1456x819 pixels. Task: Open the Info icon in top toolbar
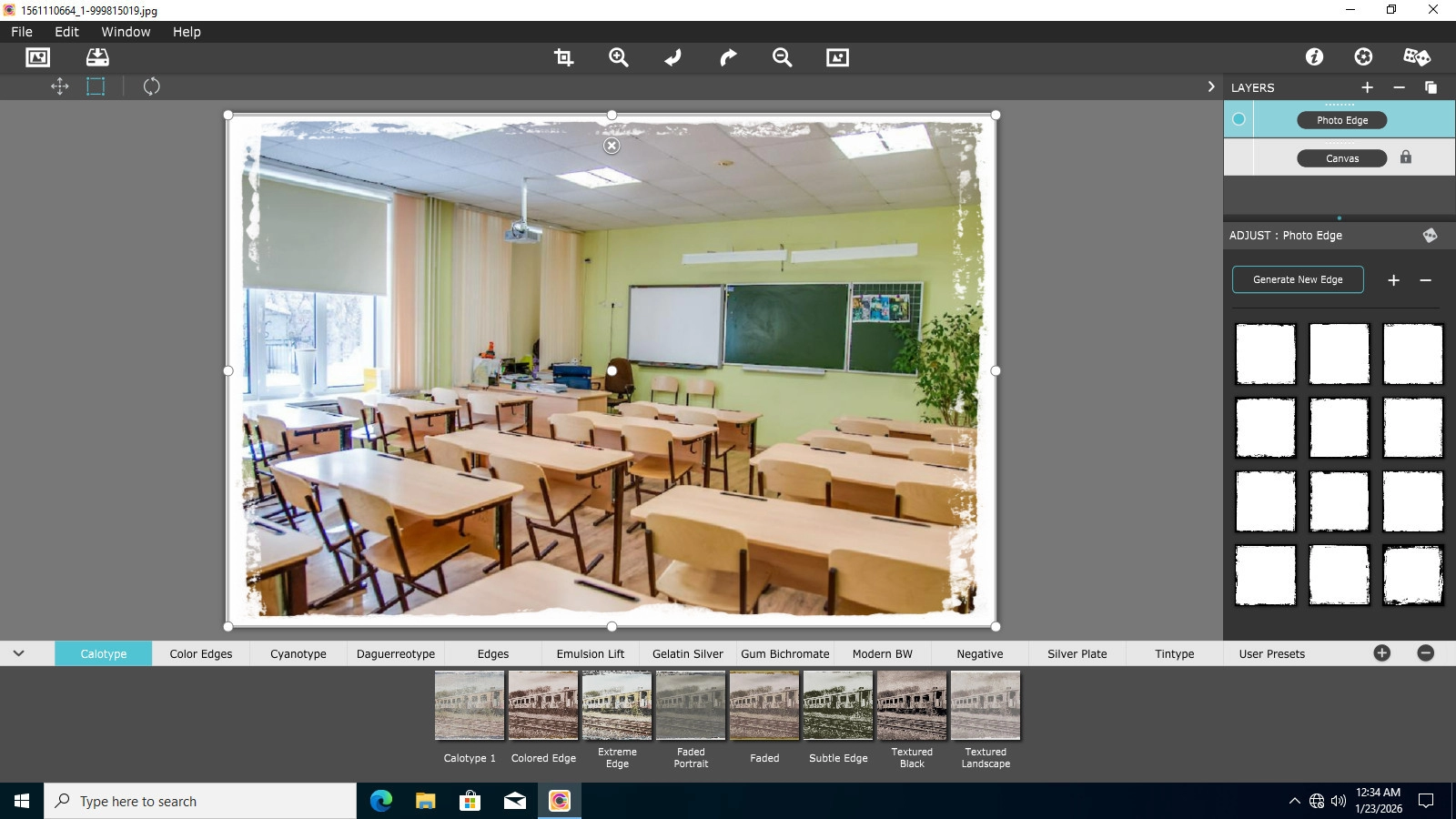pos(1314,56)
